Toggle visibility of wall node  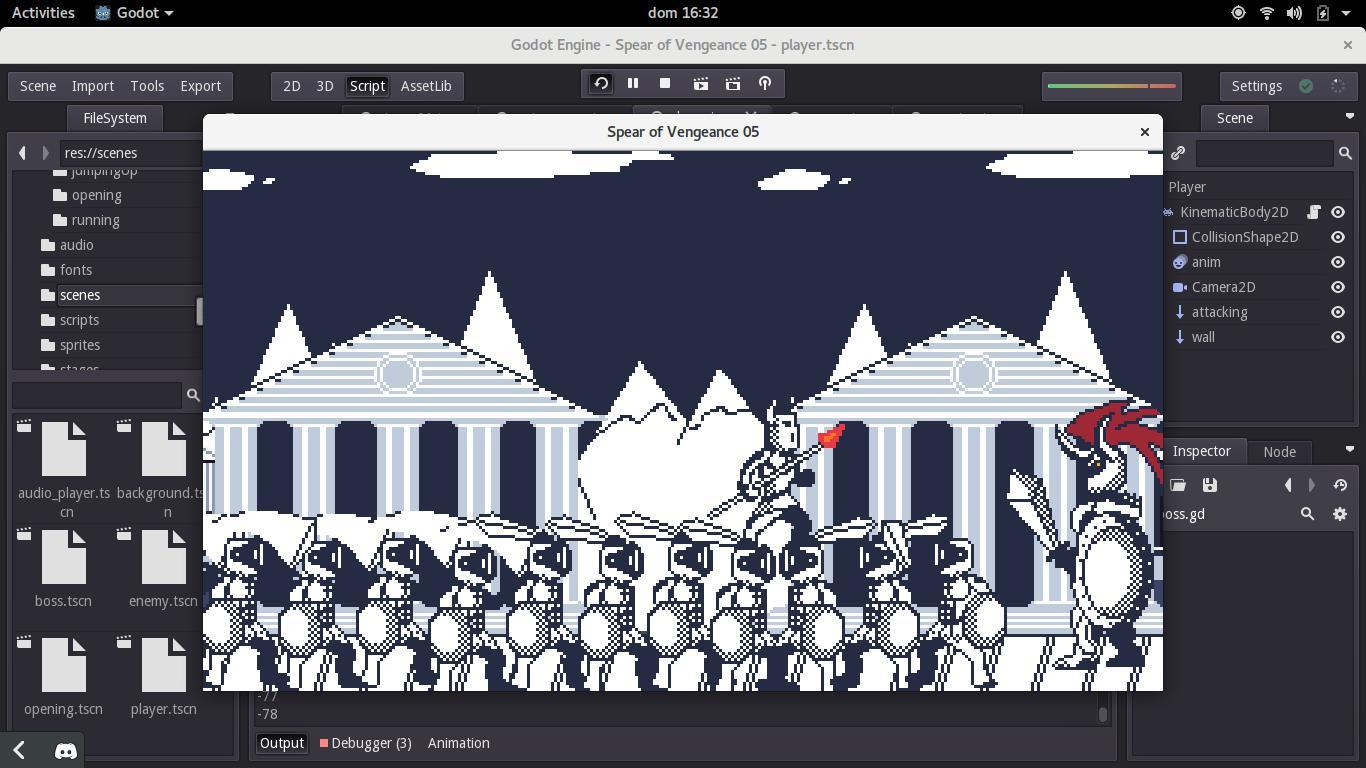1338,337
